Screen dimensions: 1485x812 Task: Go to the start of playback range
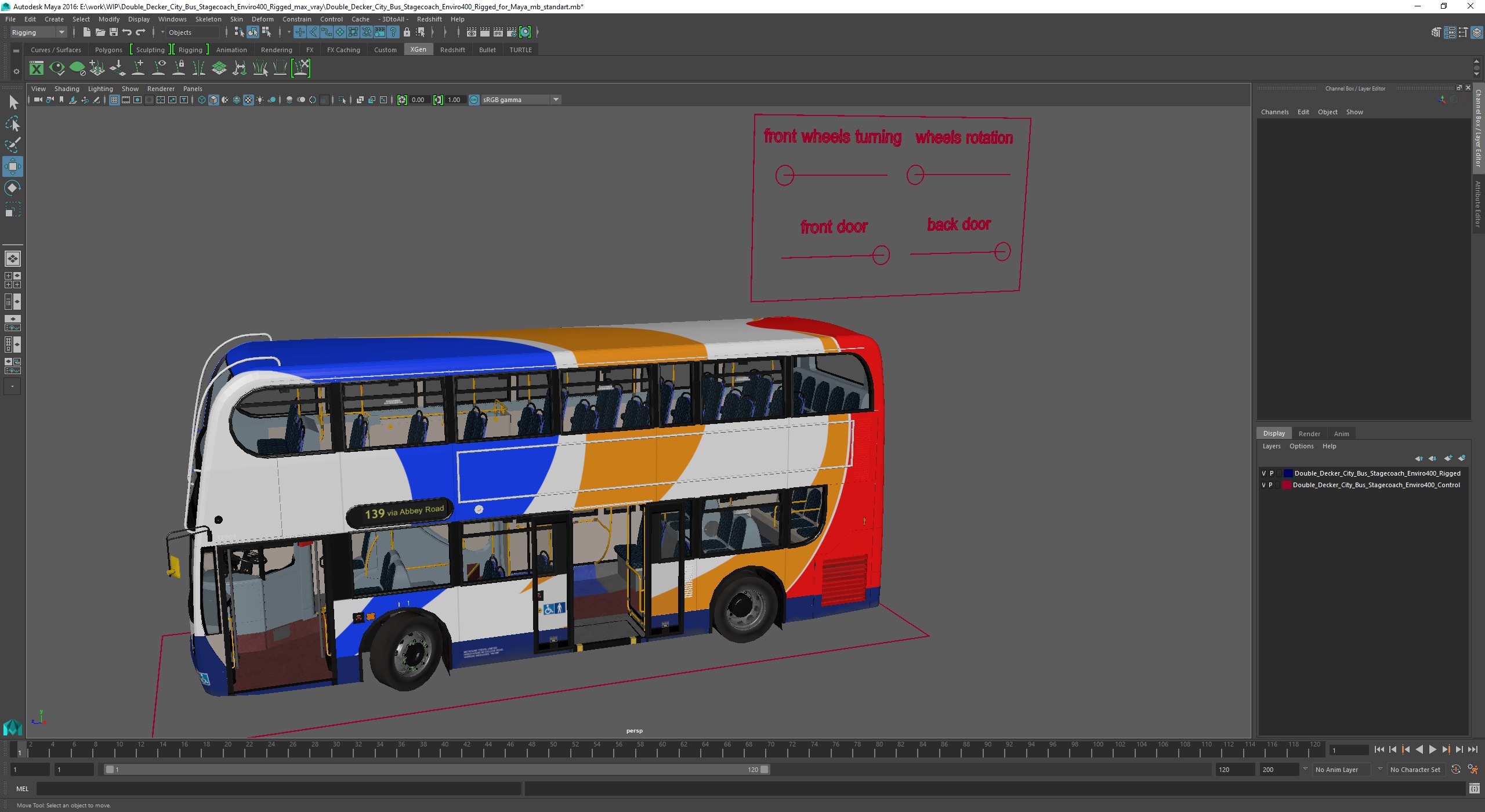(1379, 750)
